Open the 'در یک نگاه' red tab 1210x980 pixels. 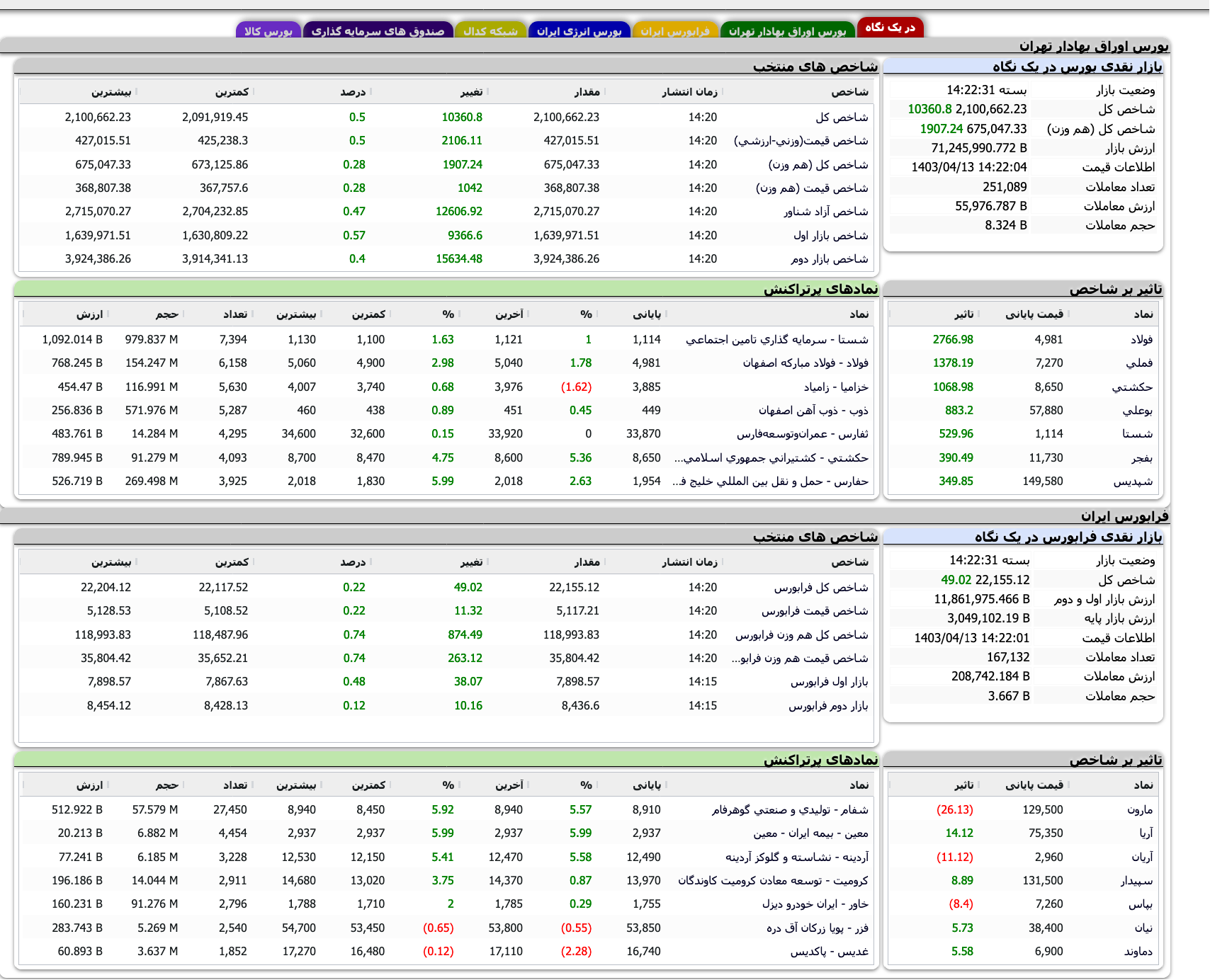890,28
